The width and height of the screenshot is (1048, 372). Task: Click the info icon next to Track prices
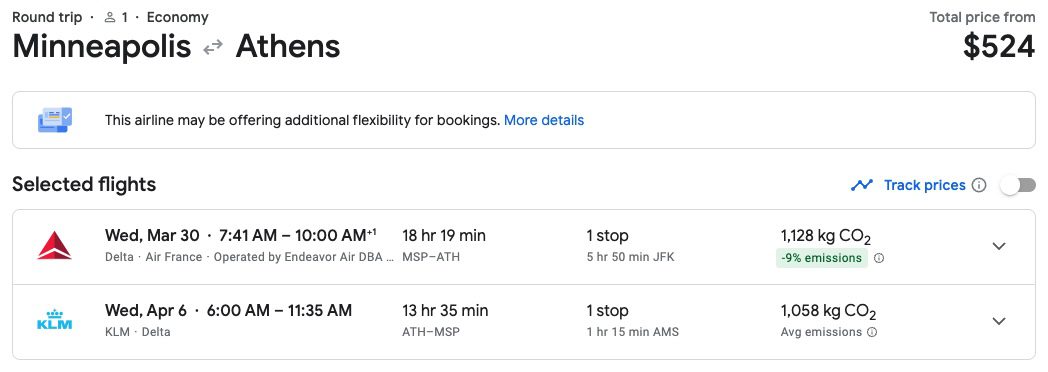tap(979, 185)
